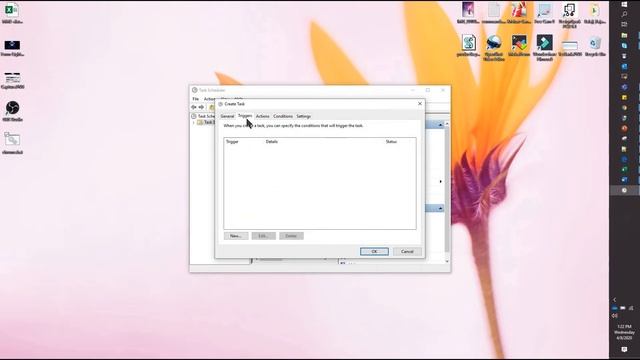Close the Create Task dialog with X

coord(420,104)
